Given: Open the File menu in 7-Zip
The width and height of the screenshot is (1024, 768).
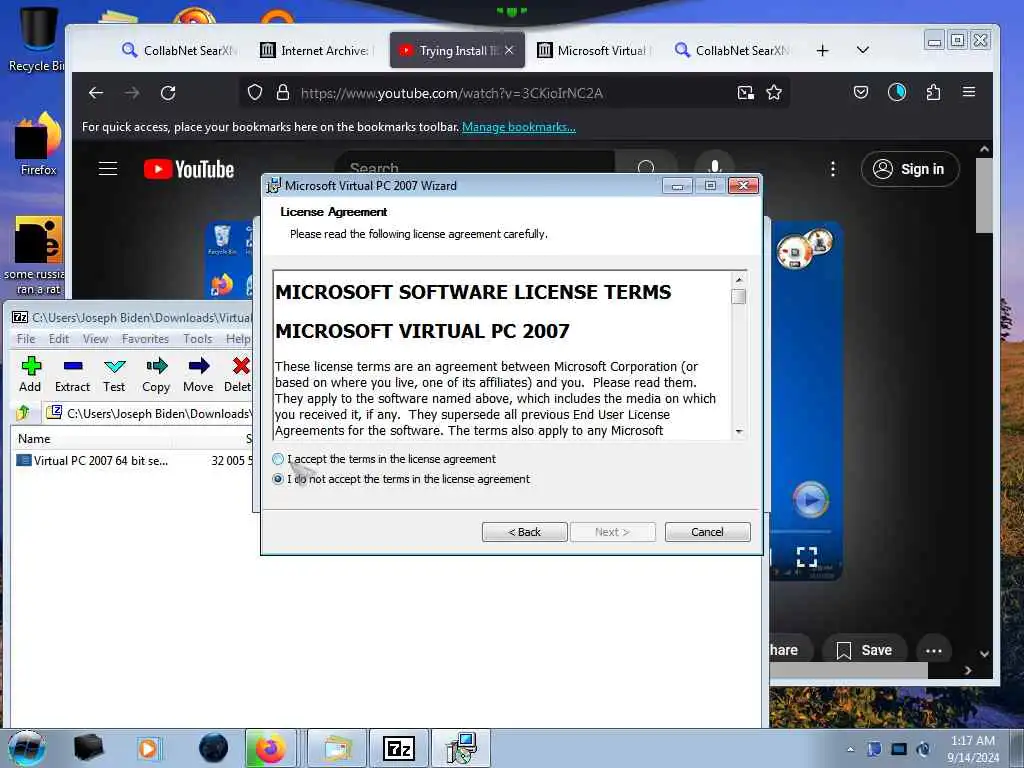Looking at the screenshot, I should tap(26, 339).
